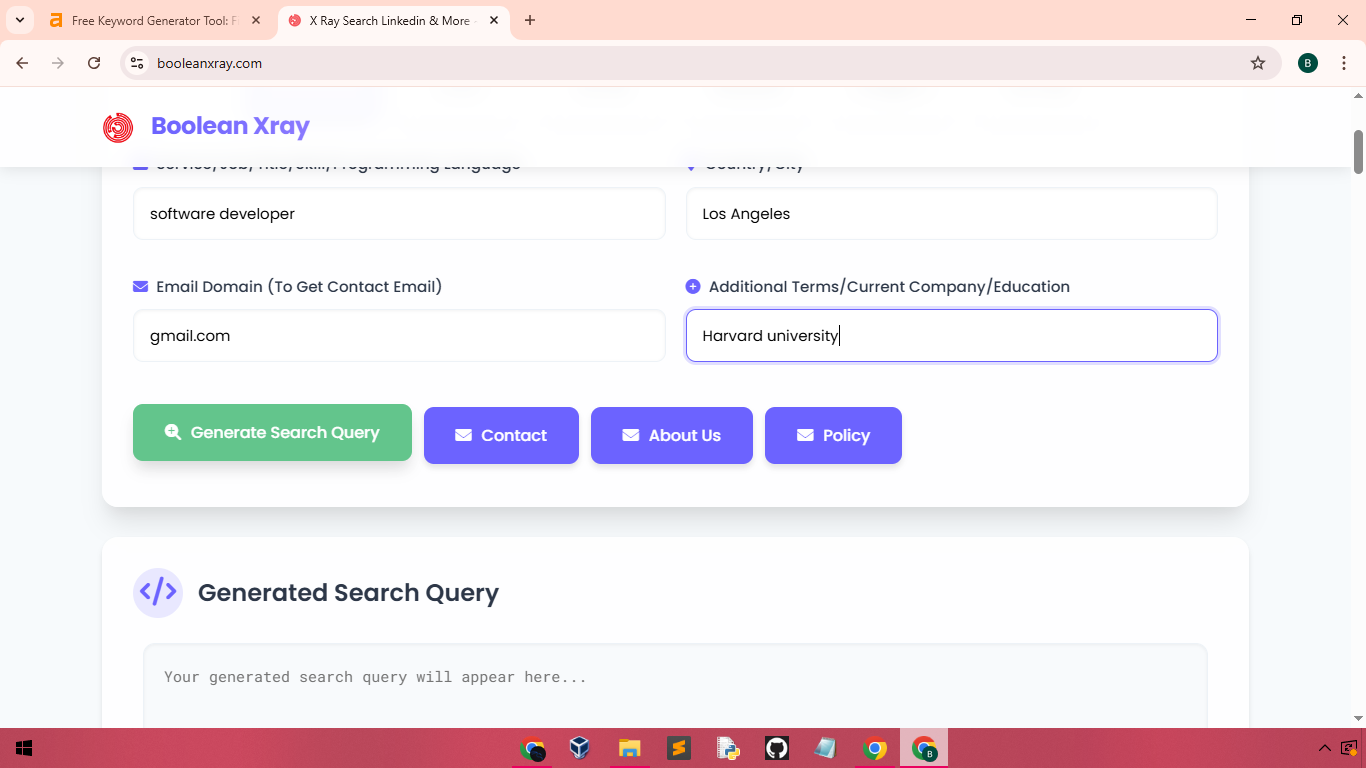Expand the tab search dropdown arrow
Screen dimensions: 1366x768
point(20,20)
